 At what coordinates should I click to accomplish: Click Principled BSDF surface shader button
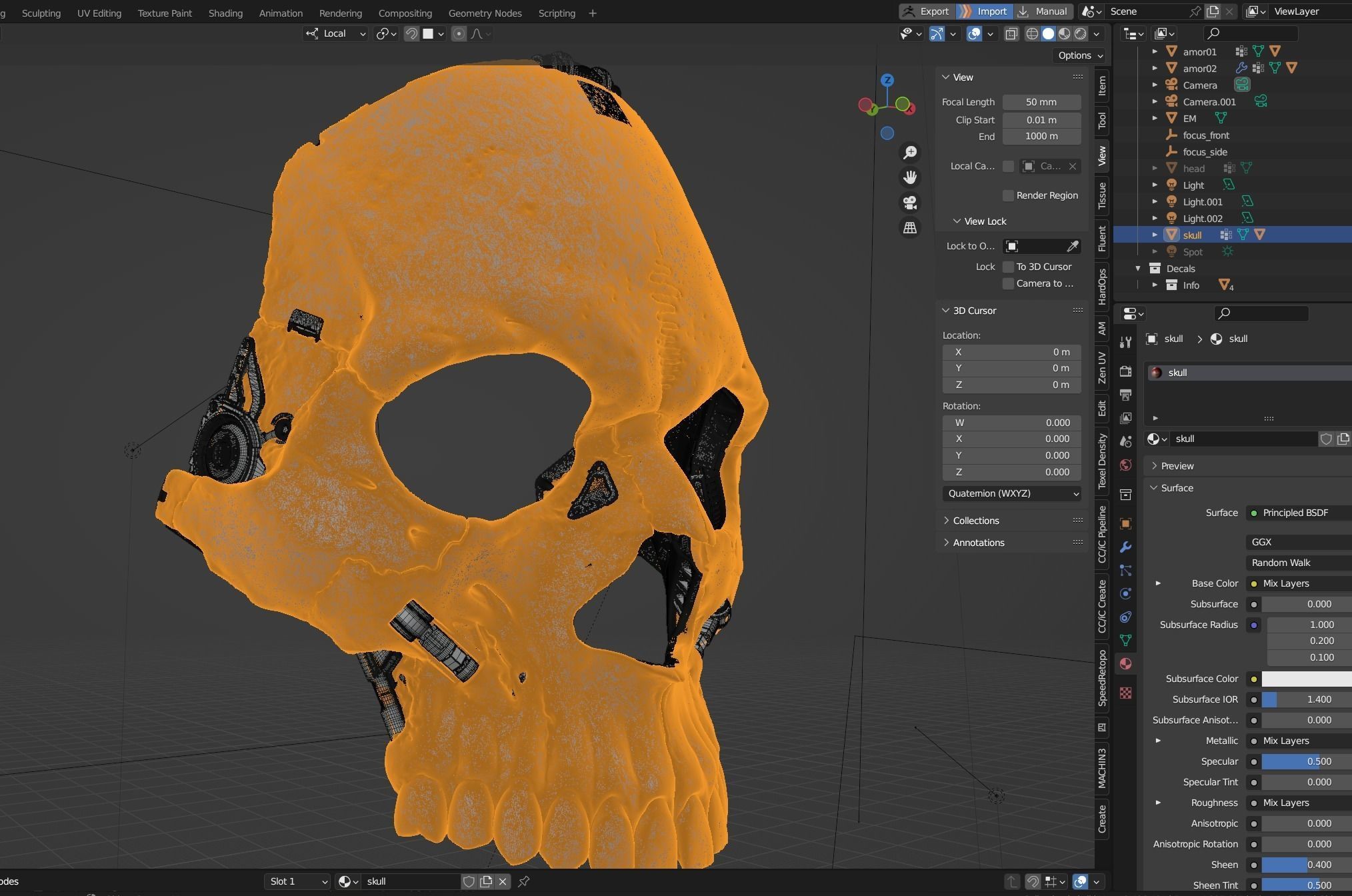(1299, 513)
